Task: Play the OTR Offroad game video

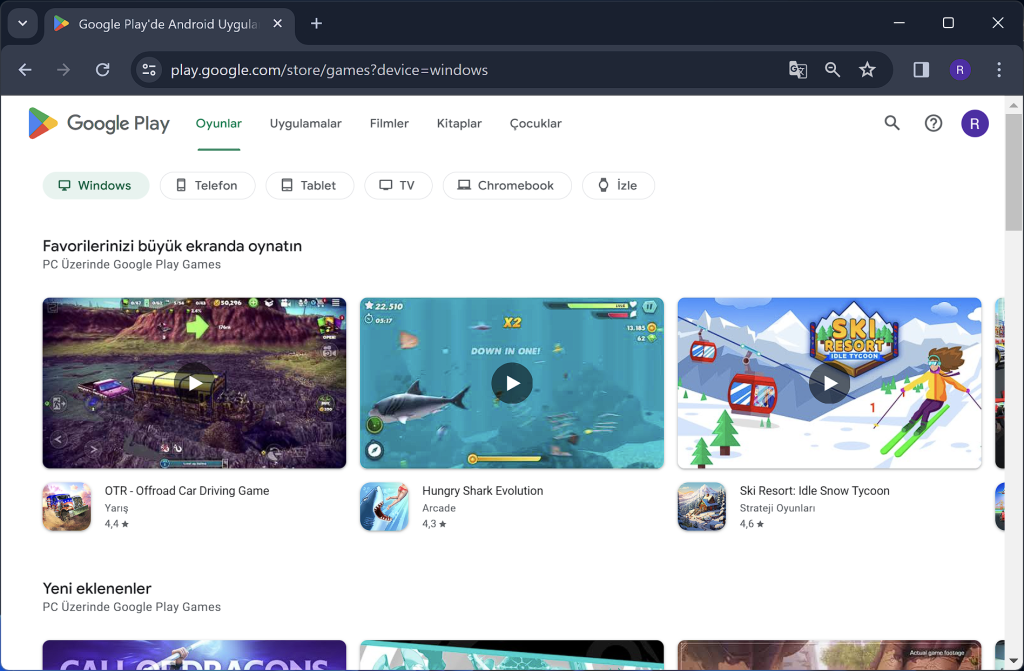Action: pos(195,384)
